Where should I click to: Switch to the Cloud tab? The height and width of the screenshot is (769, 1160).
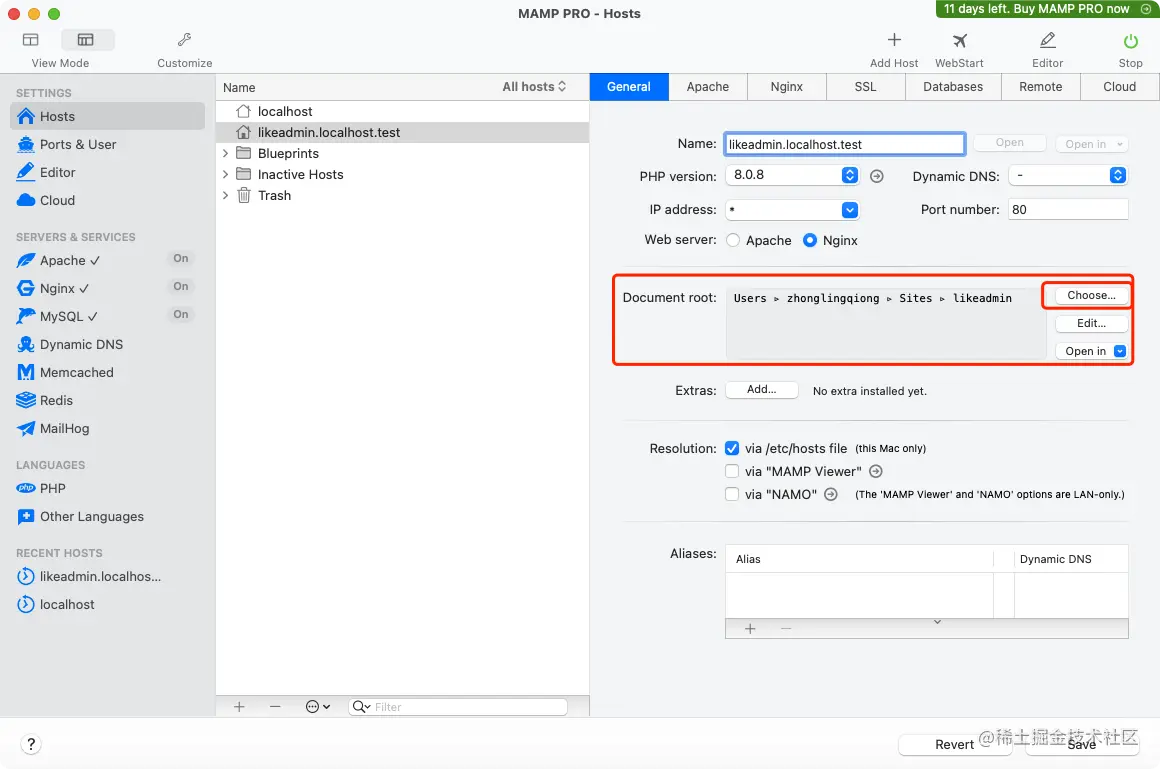[x=1119, y=87]
